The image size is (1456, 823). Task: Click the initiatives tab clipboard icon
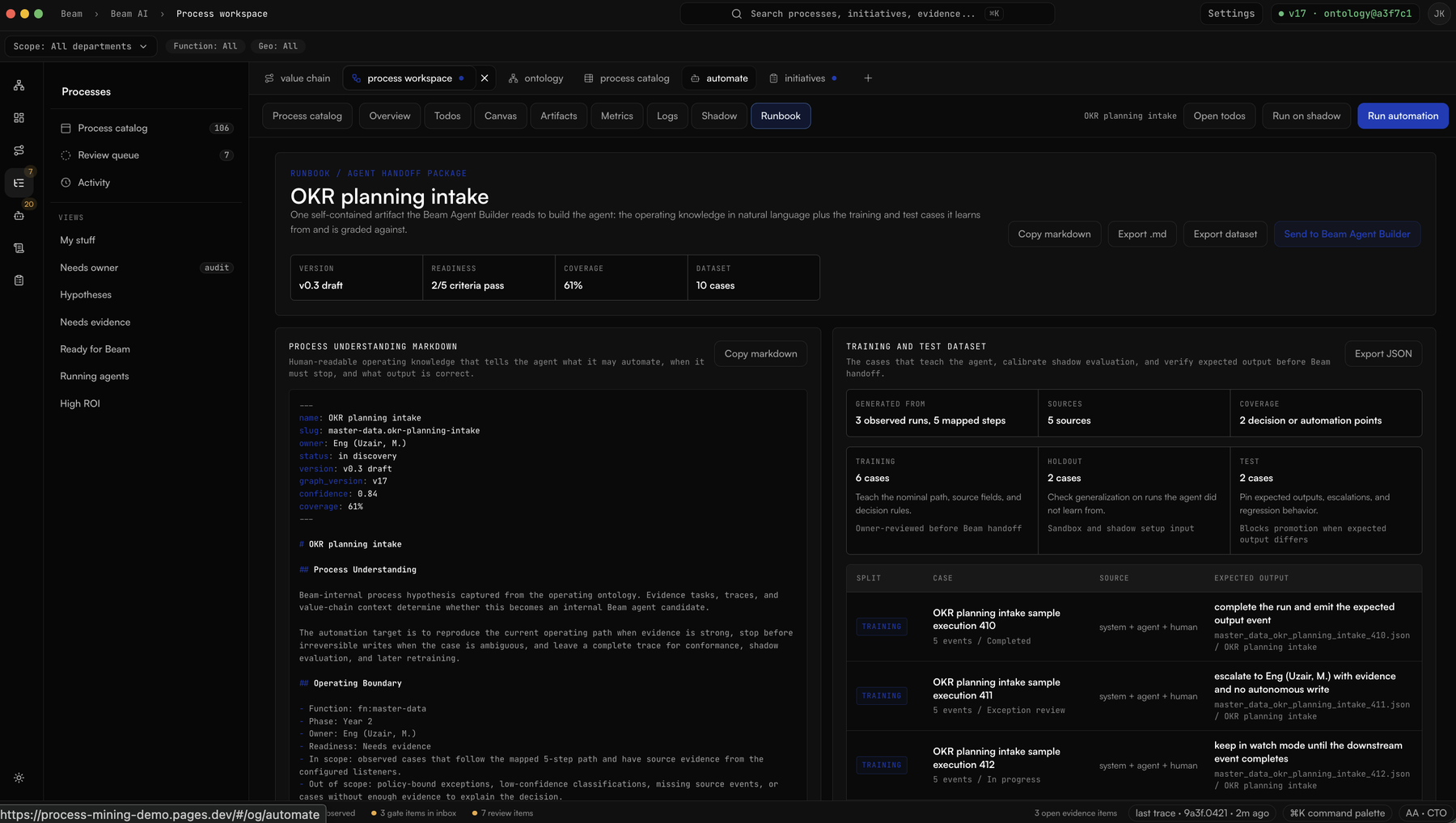(x=773, y=78)
